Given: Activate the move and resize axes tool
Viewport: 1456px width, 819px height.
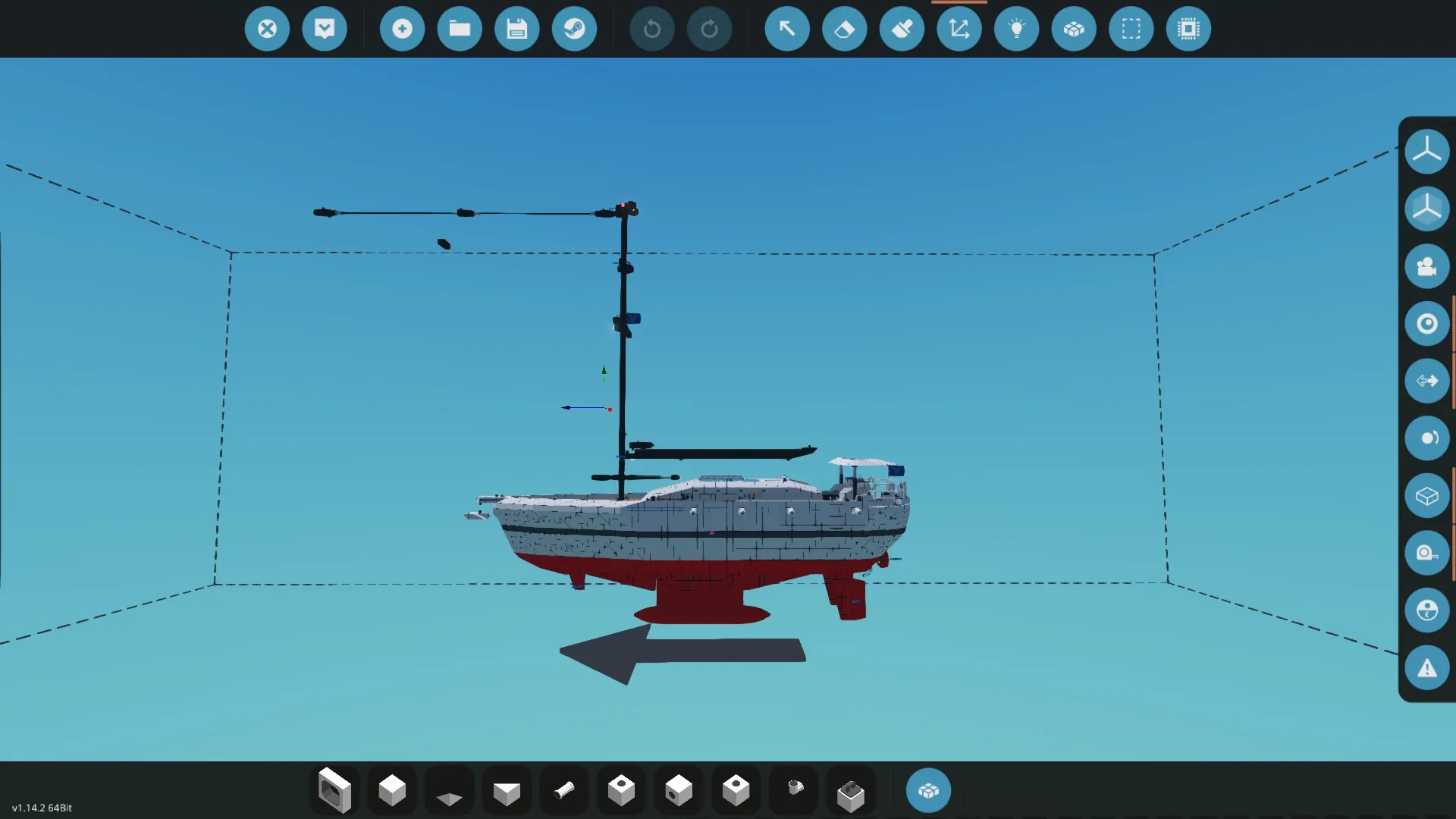Looking at the screenshot, I should [x=959, y=29].
